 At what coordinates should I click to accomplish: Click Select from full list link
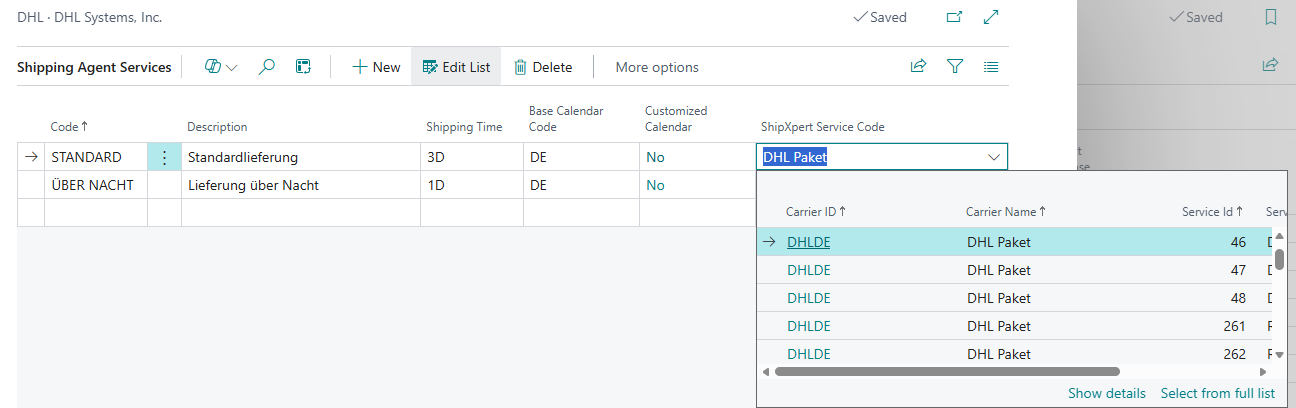pos(1217,393)
